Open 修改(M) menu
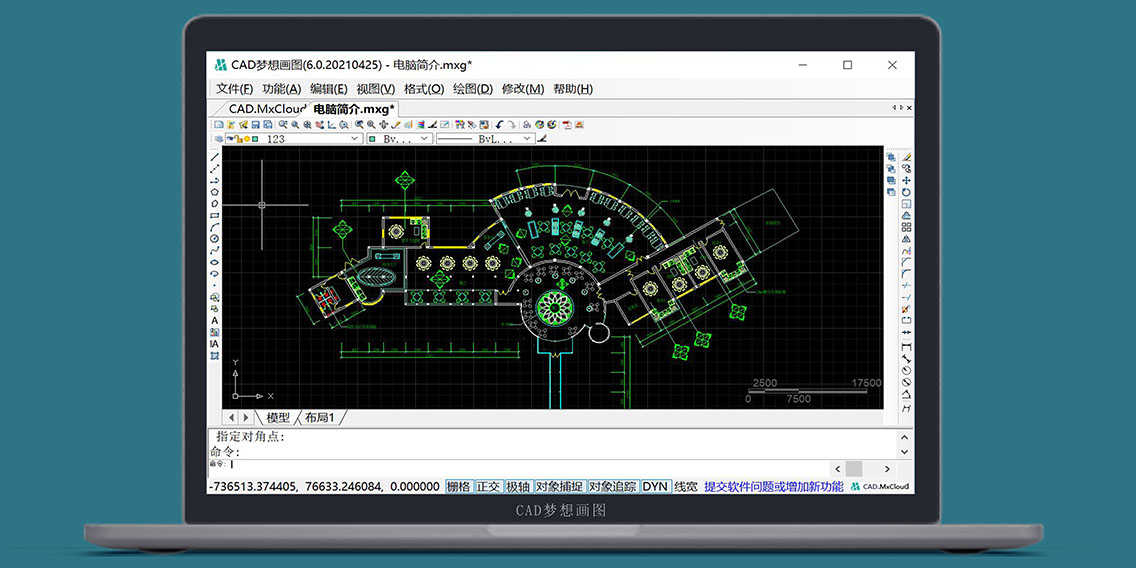1136x568 pixels. pos(523,89)
